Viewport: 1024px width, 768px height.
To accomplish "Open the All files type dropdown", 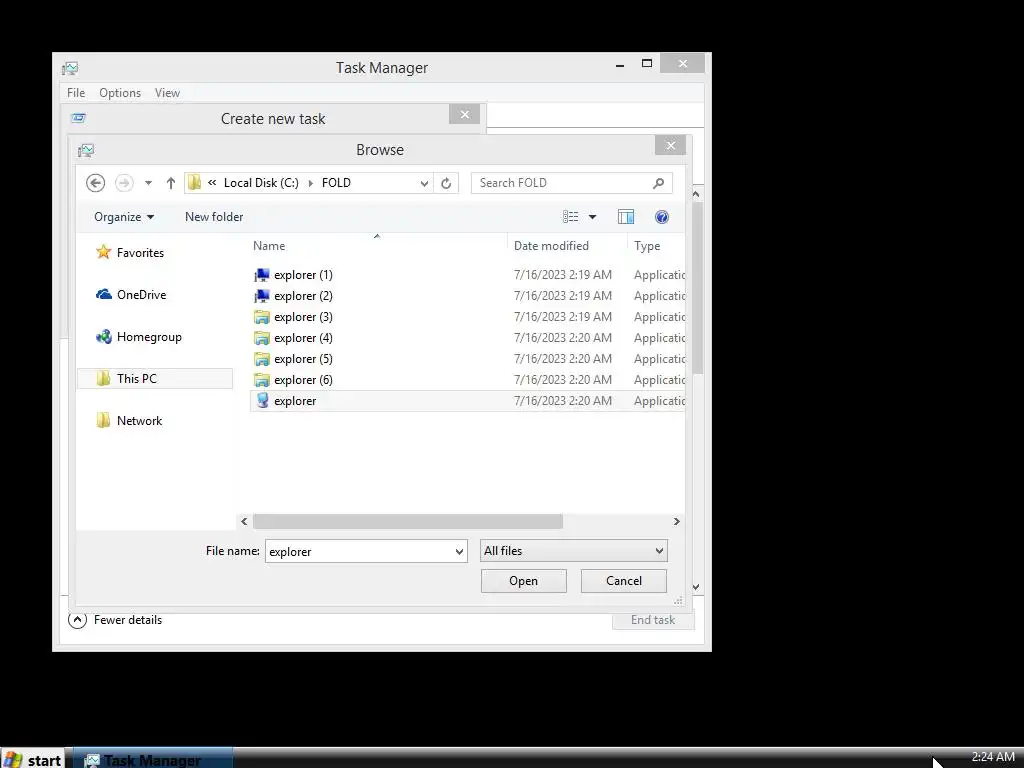I will 573,551.
